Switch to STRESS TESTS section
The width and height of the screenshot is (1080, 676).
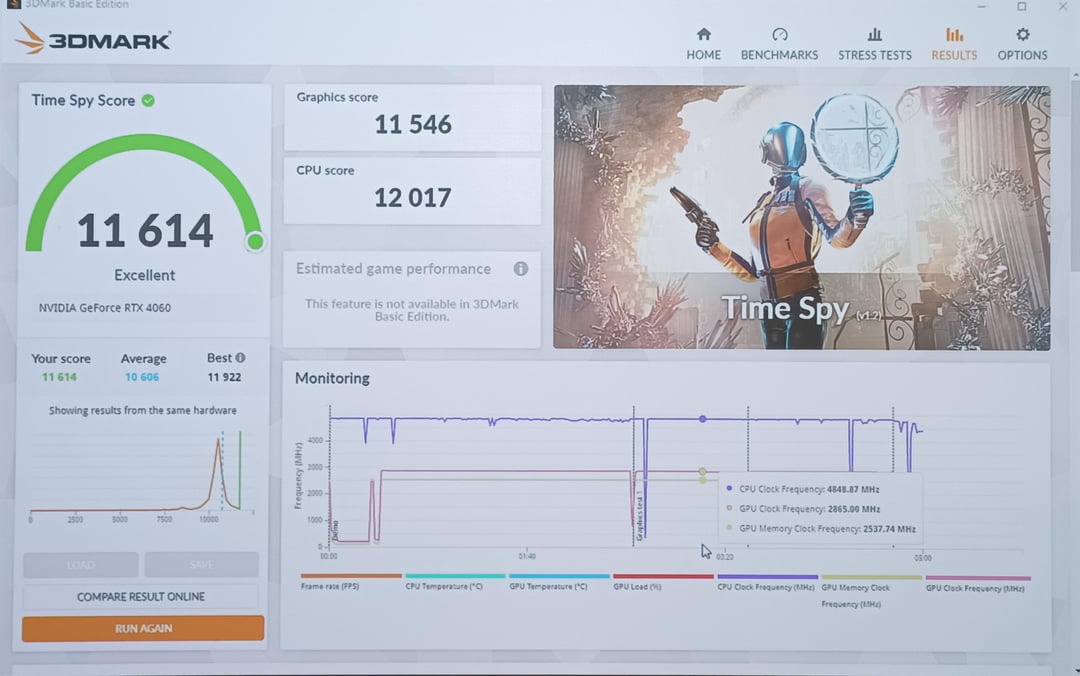click(875, 55)
